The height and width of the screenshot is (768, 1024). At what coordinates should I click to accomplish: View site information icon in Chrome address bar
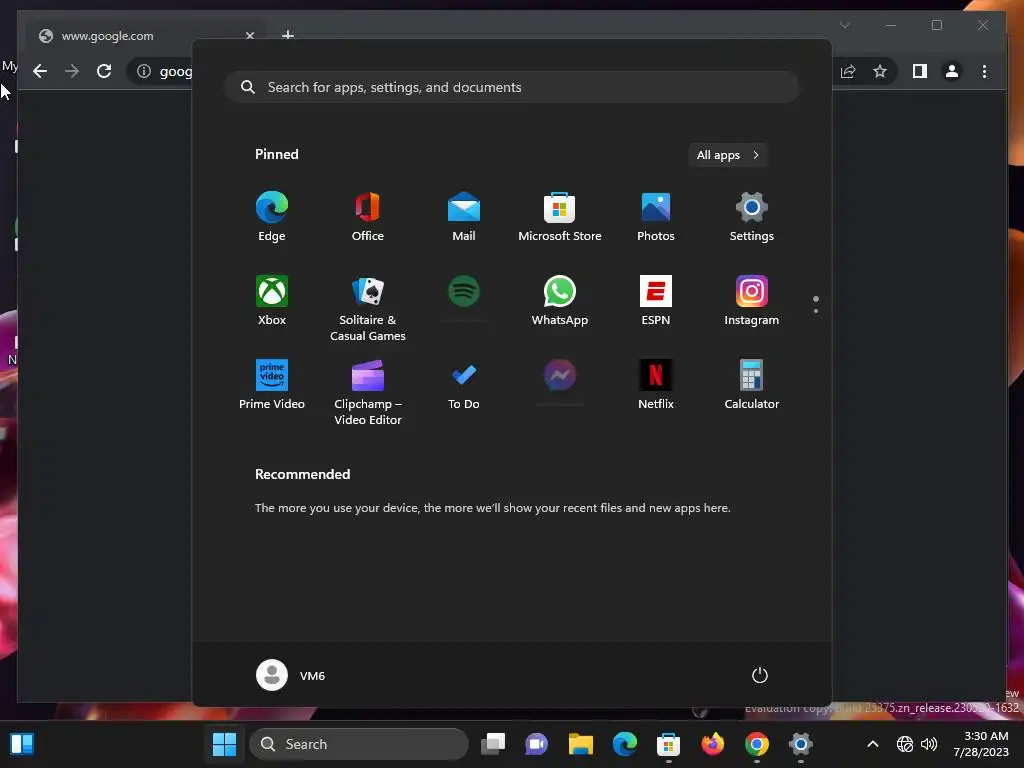144,71
